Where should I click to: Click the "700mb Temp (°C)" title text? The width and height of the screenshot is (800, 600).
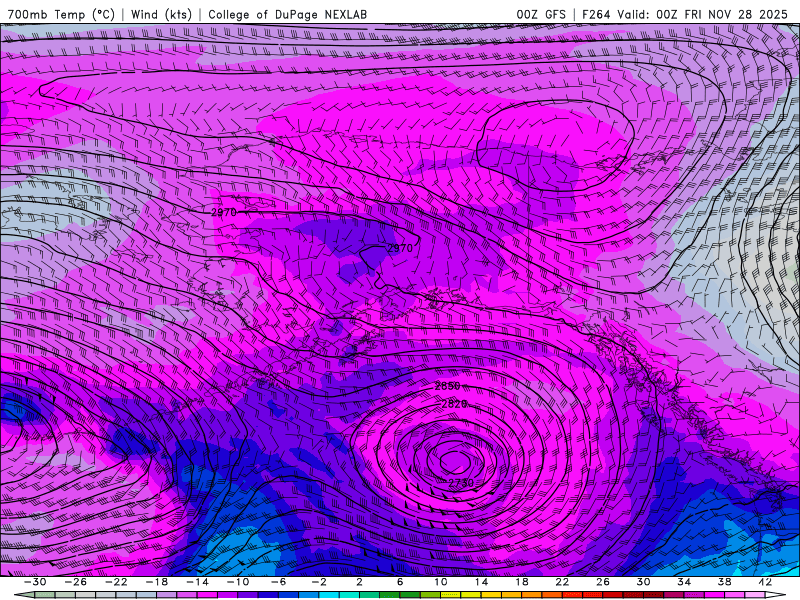61,14
